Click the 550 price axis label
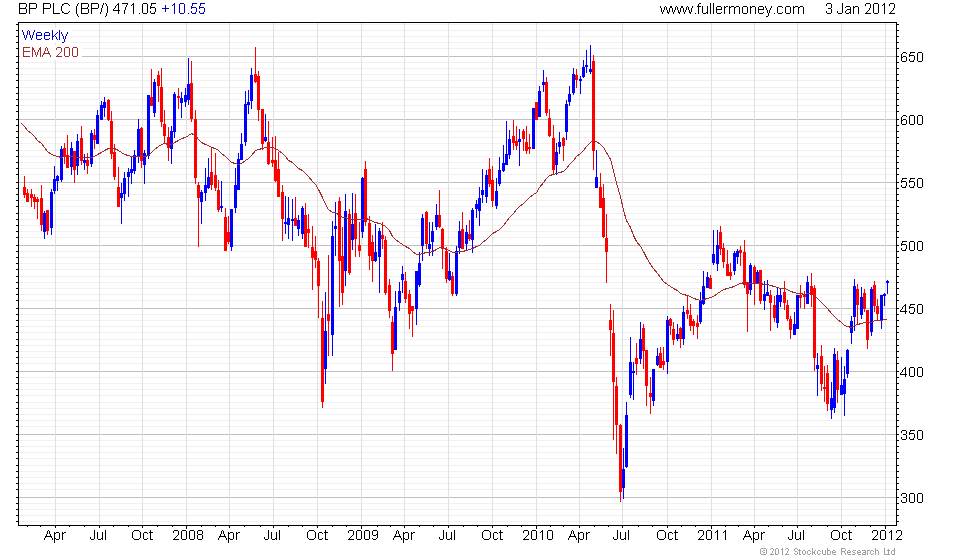 [911, 183]
